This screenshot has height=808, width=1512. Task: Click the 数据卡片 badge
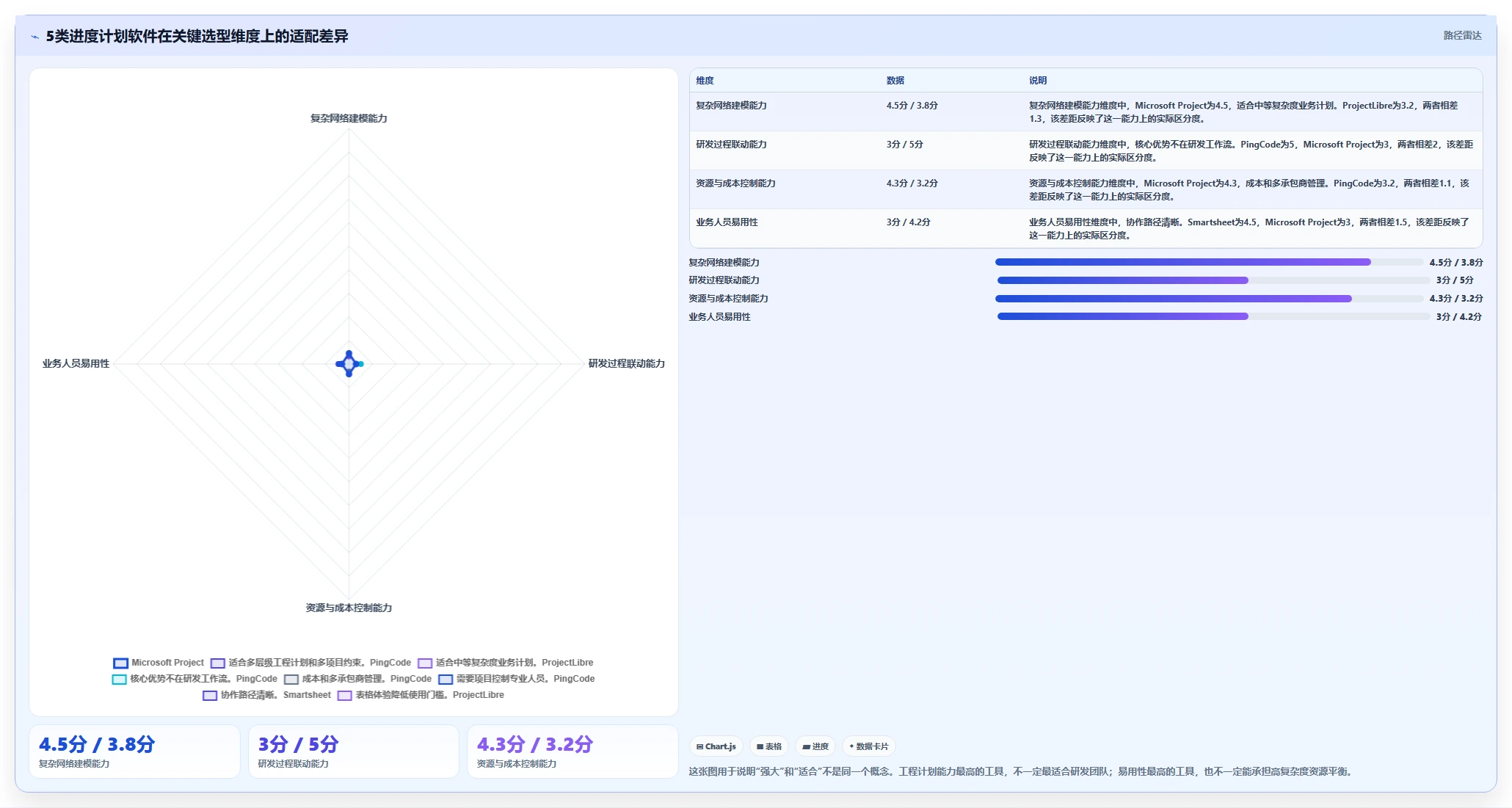(869, 746)
